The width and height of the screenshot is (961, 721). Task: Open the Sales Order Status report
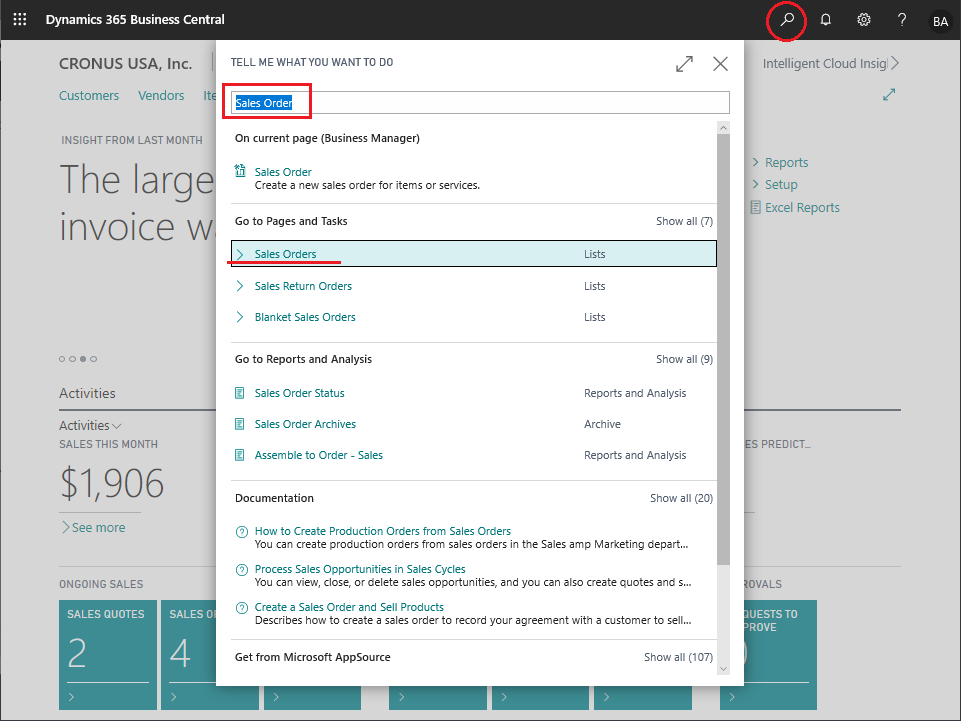300,393
